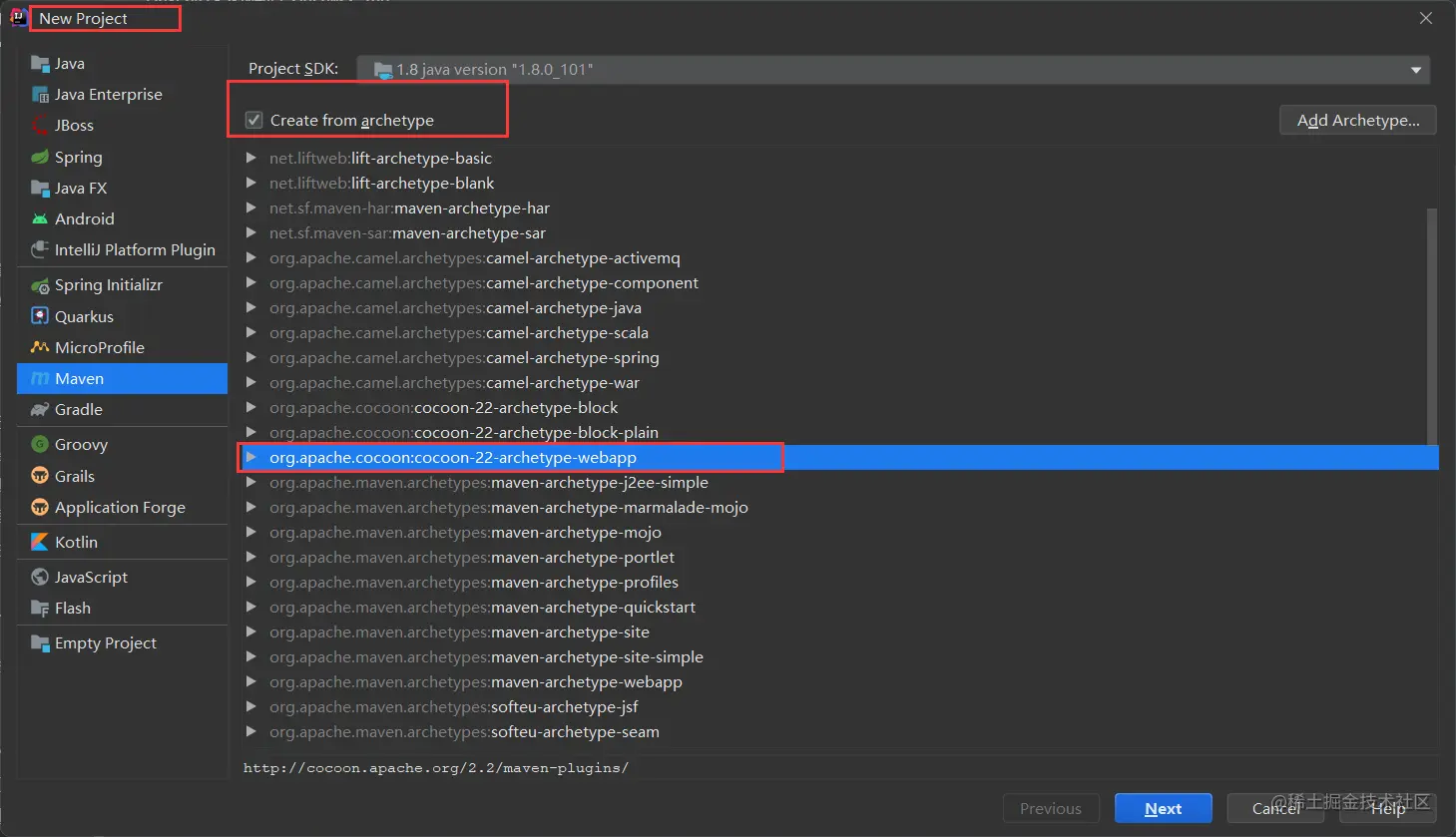Select cocoon-22-archetype-block-plain row text

pyautogui.click(x=464, y=432)
